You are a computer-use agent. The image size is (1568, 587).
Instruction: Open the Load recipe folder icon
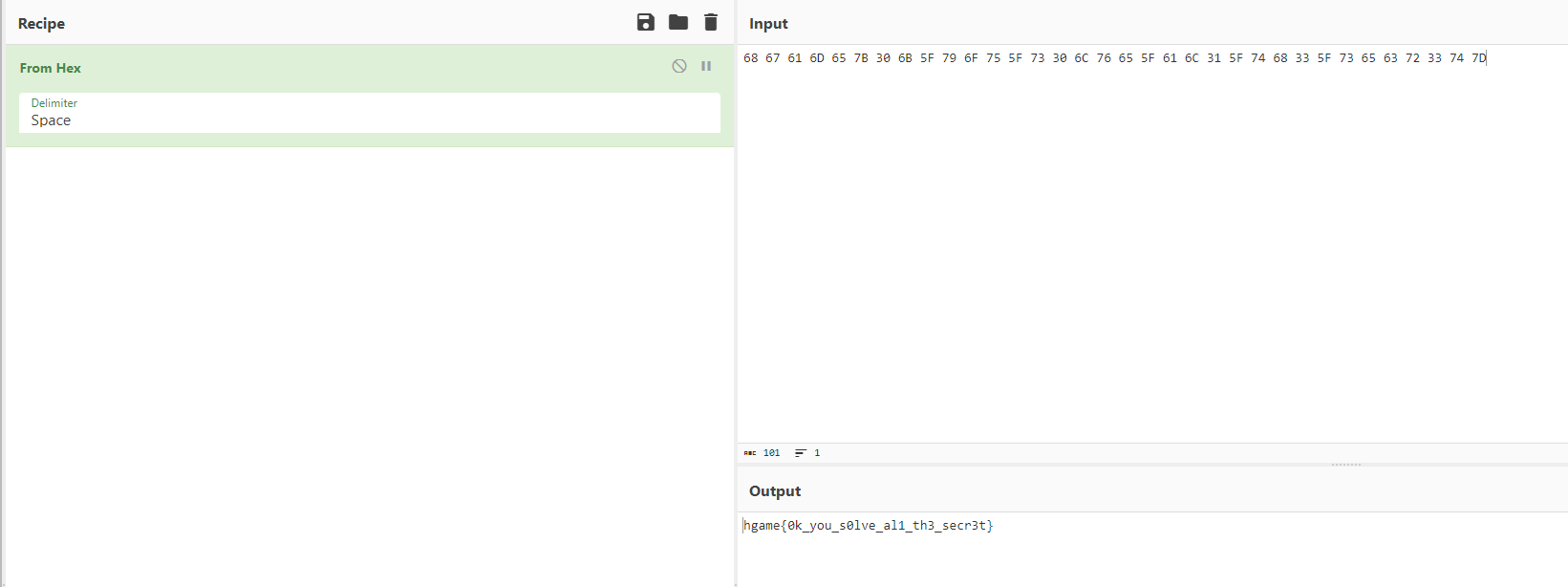point(678,22)
